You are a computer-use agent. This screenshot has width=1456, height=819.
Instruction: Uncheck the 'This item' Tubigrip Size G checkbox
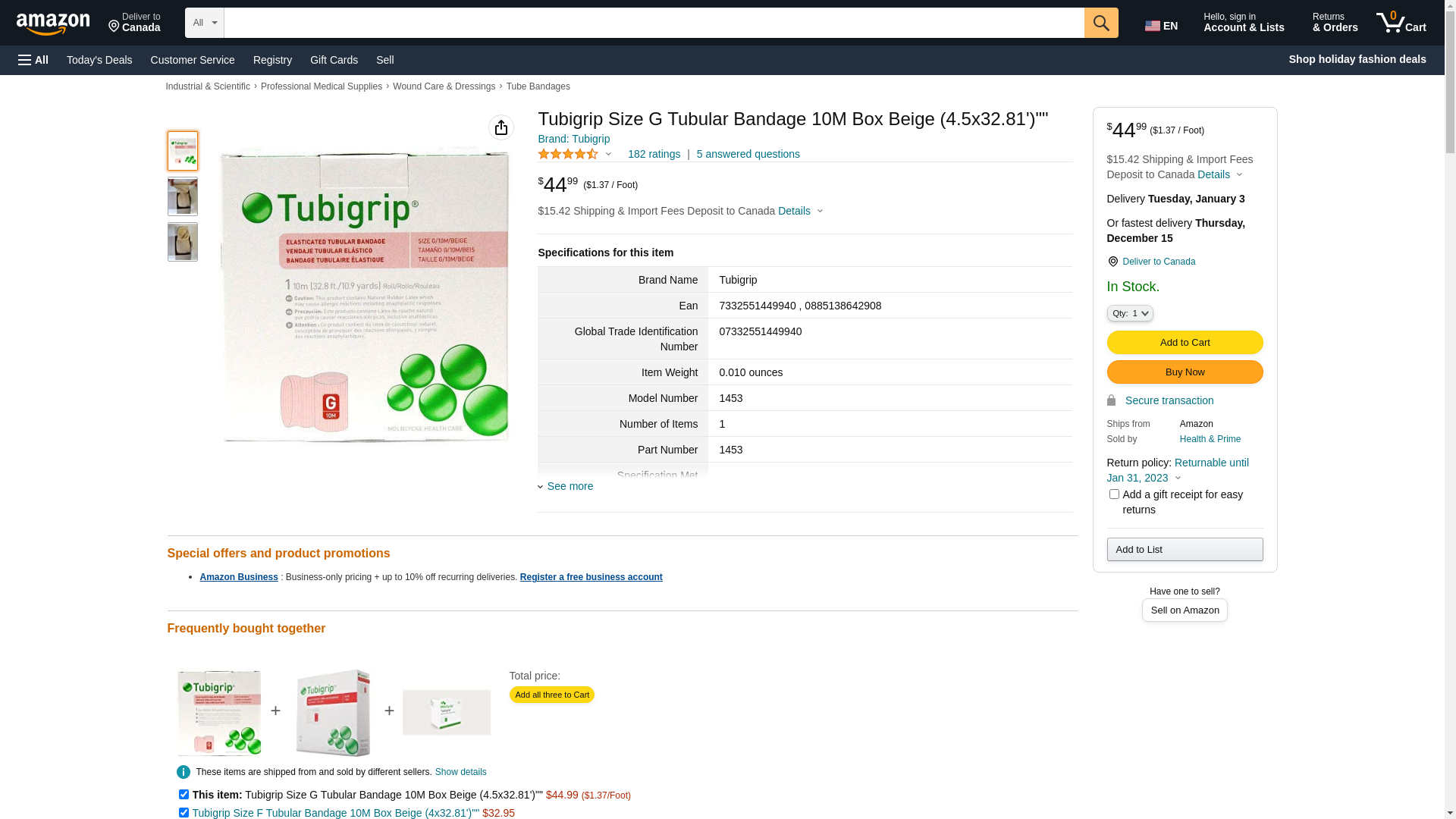point(184,795)
